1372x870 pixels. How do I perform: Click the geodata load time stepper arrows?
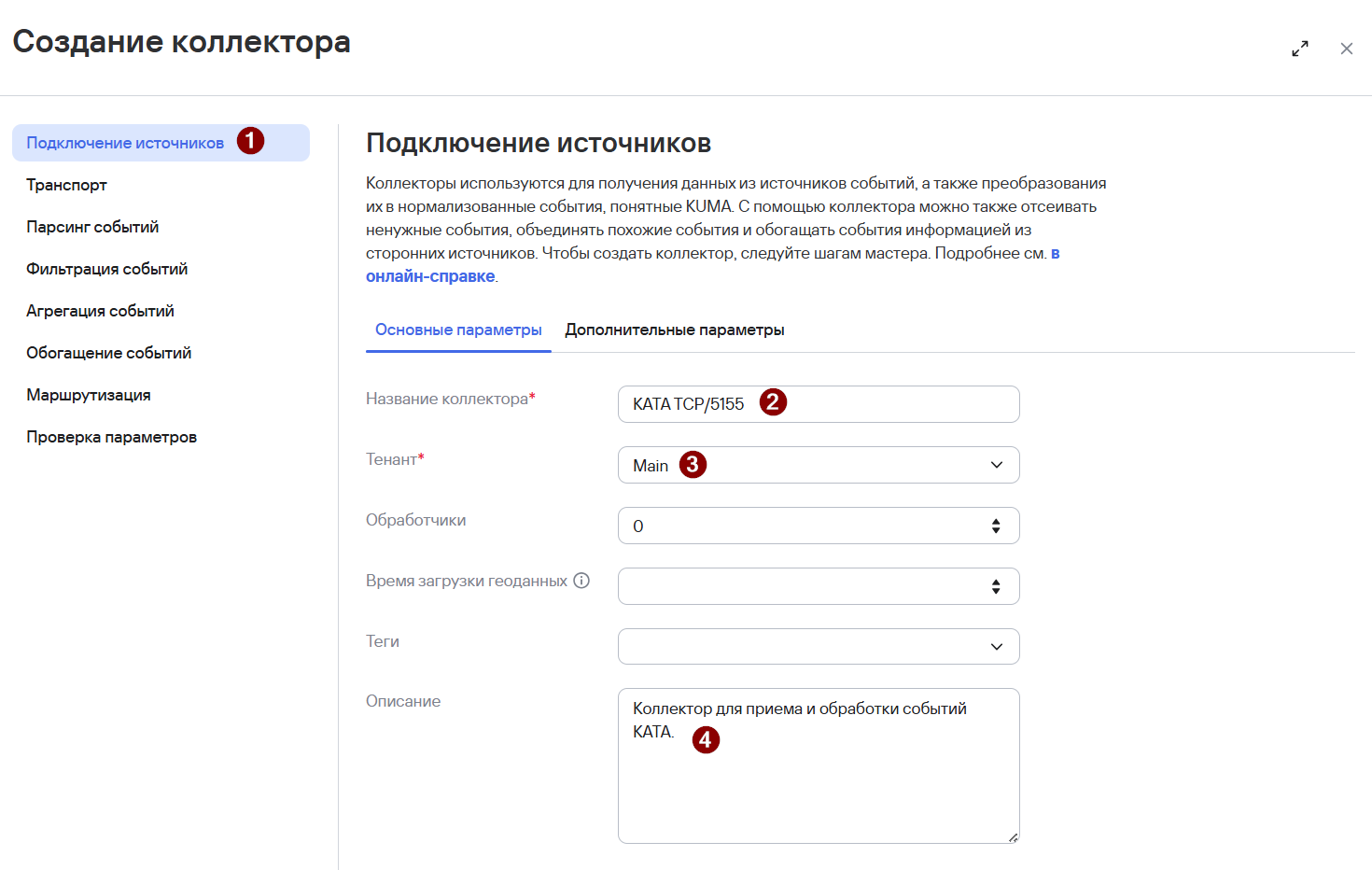point(996,586)
